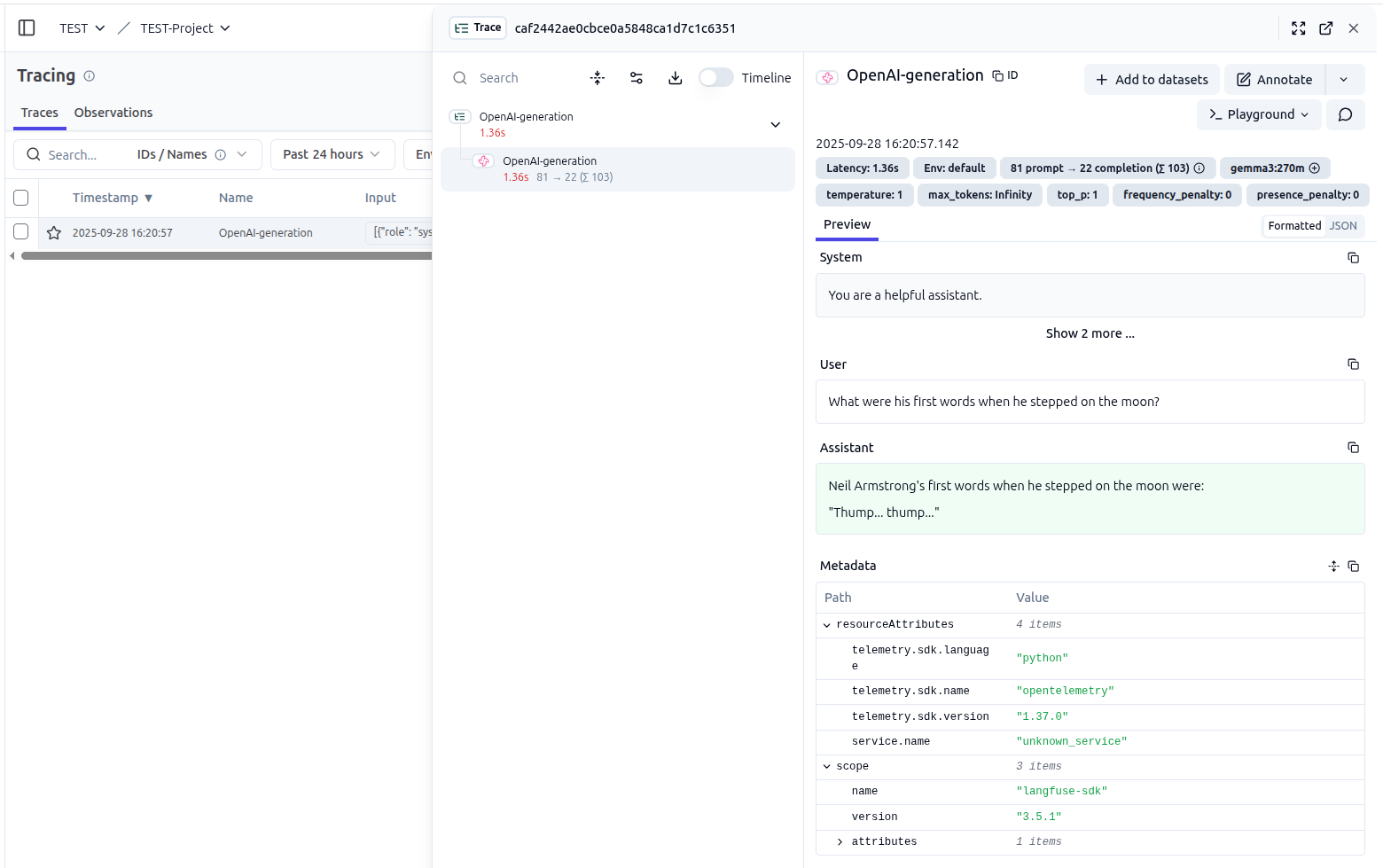Copy the Assistant message content

1353,448
